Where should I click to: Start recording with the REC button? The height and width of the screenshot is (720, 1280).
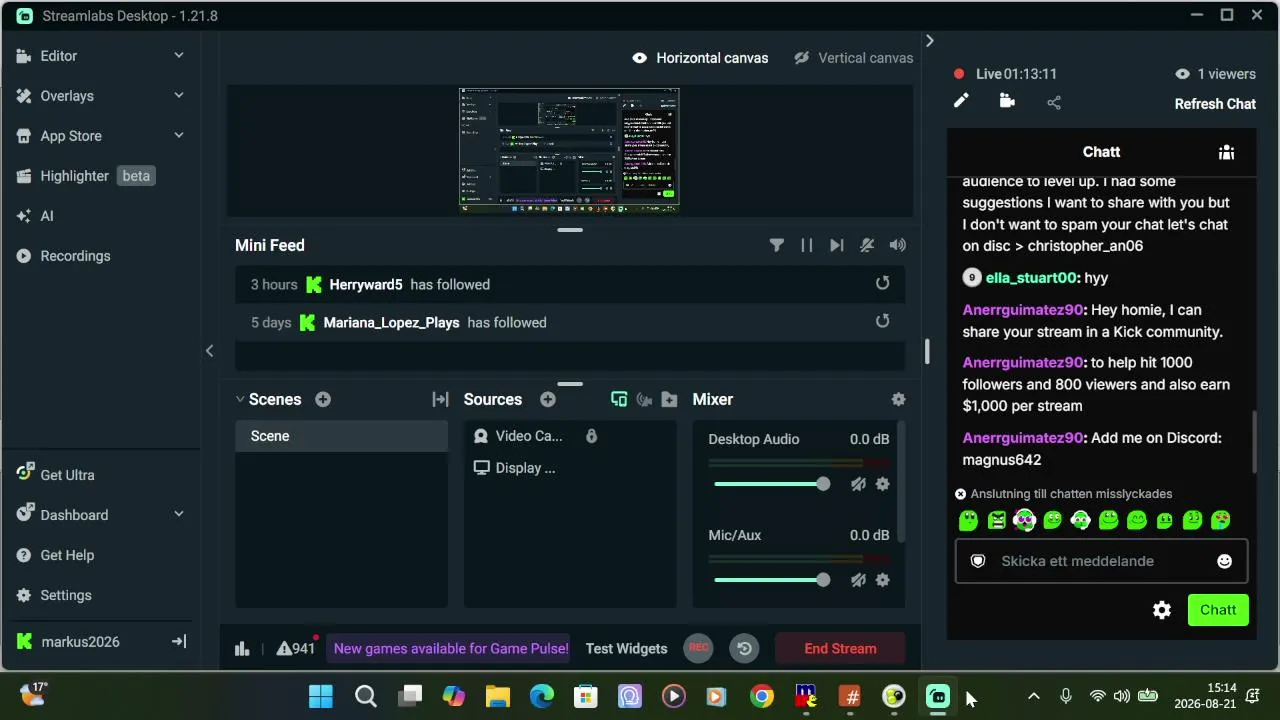coord(699,648)
